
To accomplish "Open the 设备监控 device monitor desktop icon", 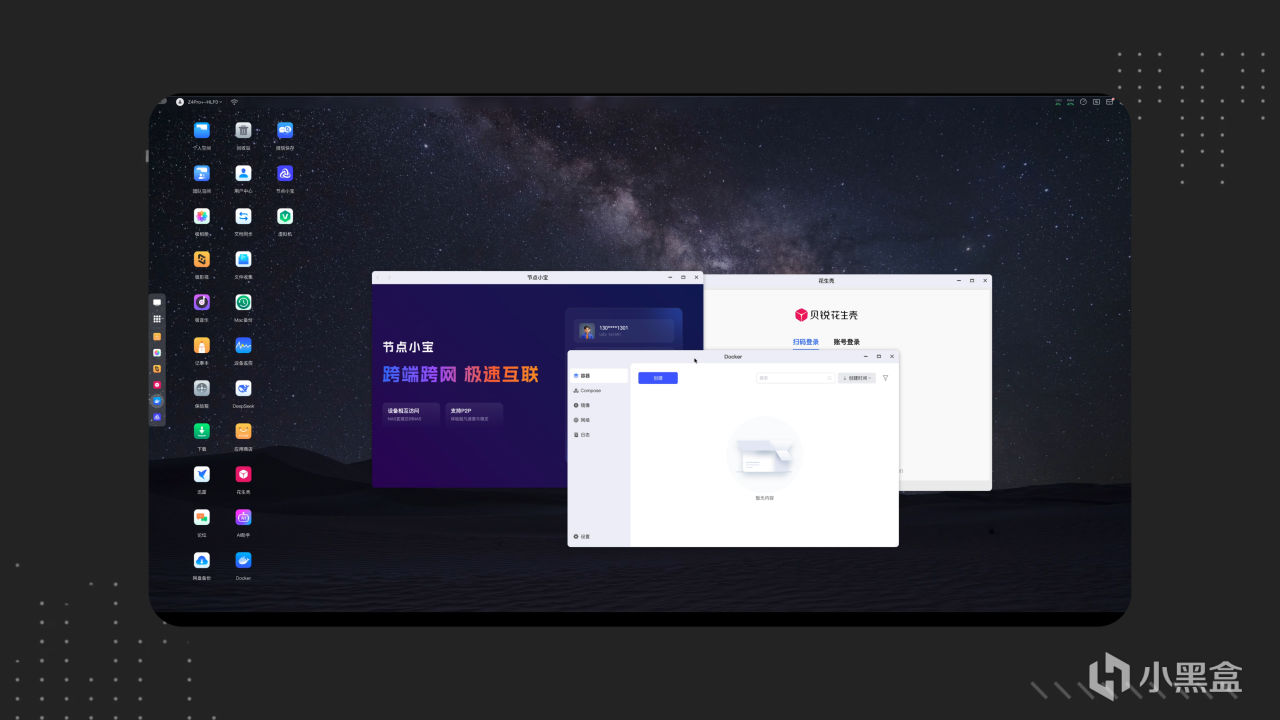I will click(x=243, y=345).
